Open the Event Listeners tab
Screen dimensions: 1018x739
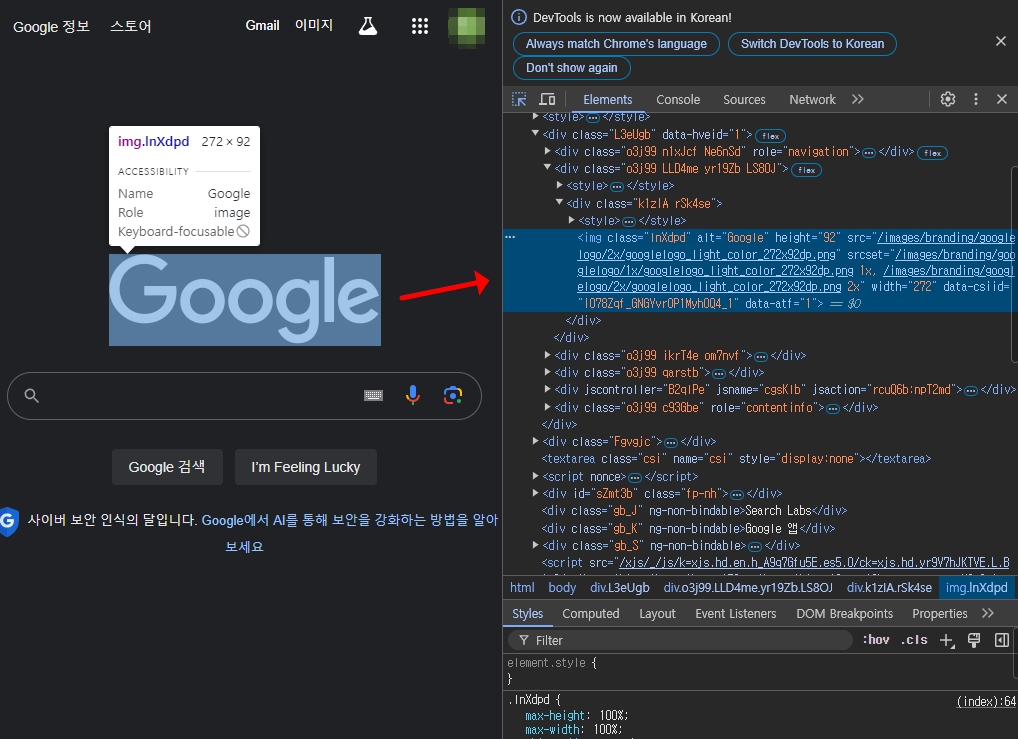736,614
